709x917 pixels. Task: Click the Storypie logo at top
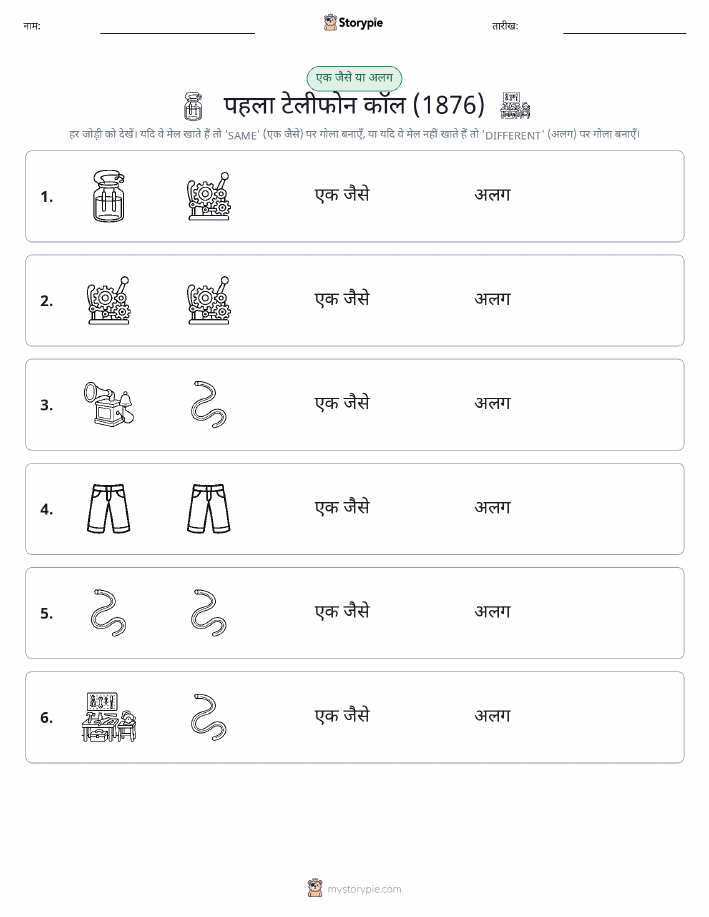[x=353, y=23]
